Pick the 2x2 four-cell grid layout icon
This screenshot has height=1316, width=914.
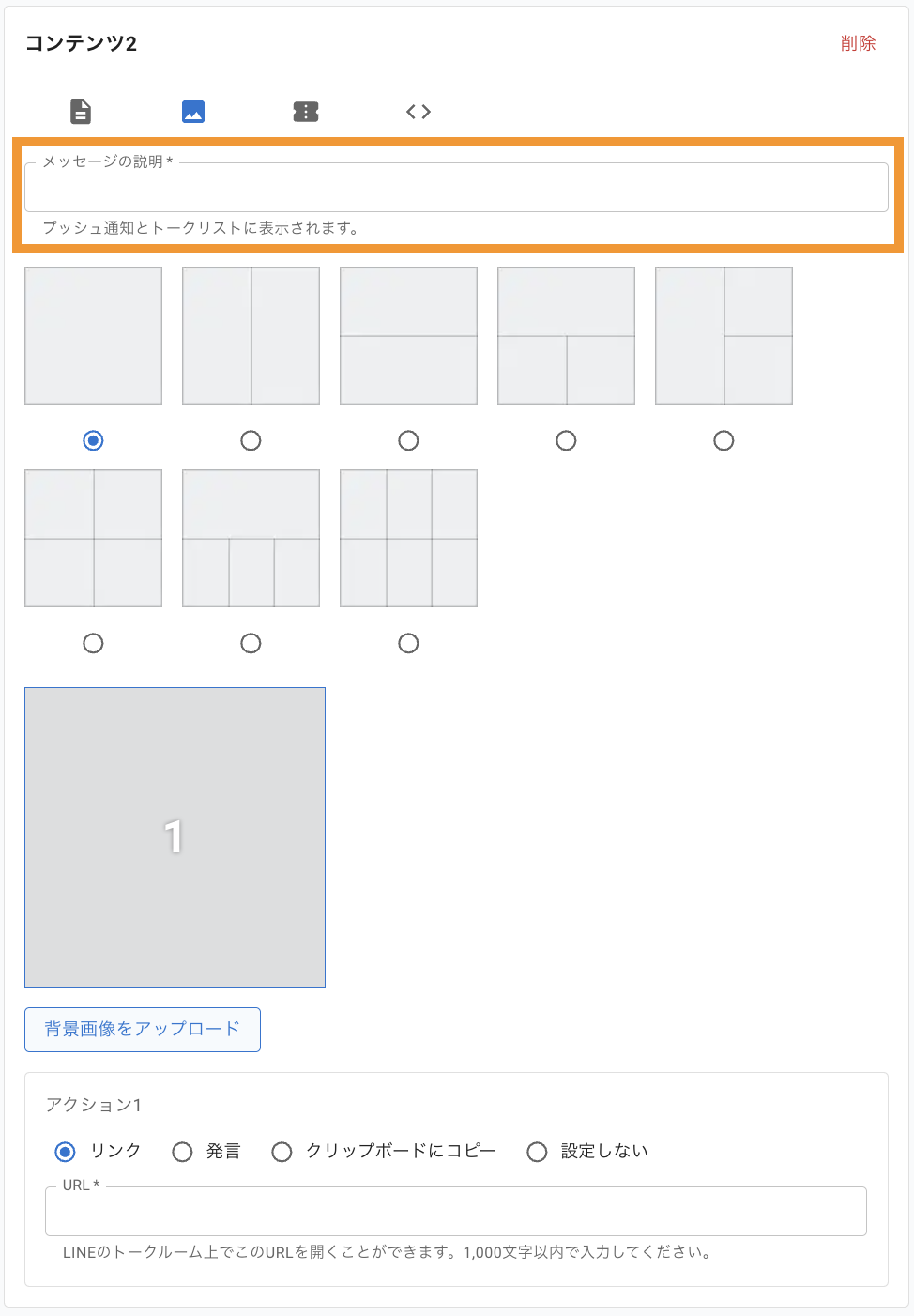pos(93,538)
